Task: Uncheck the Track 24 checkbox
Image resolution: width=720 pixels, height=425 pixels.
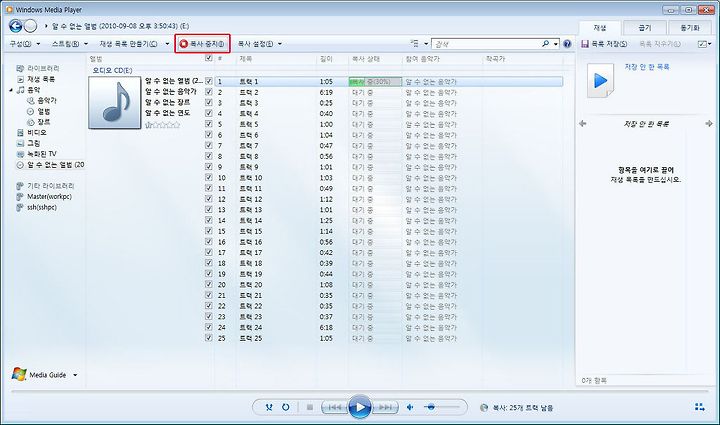Action: pos(209,327)
